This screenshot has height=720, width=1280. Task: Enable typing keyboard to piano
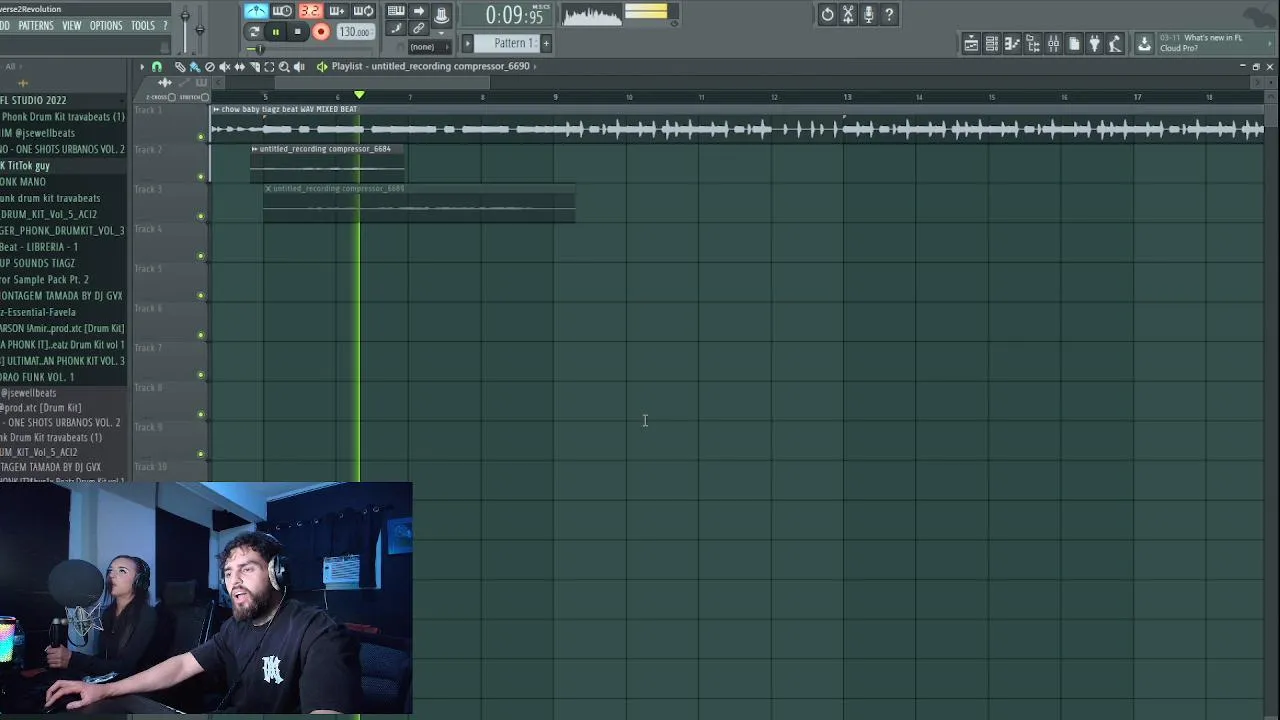[396, 11]
